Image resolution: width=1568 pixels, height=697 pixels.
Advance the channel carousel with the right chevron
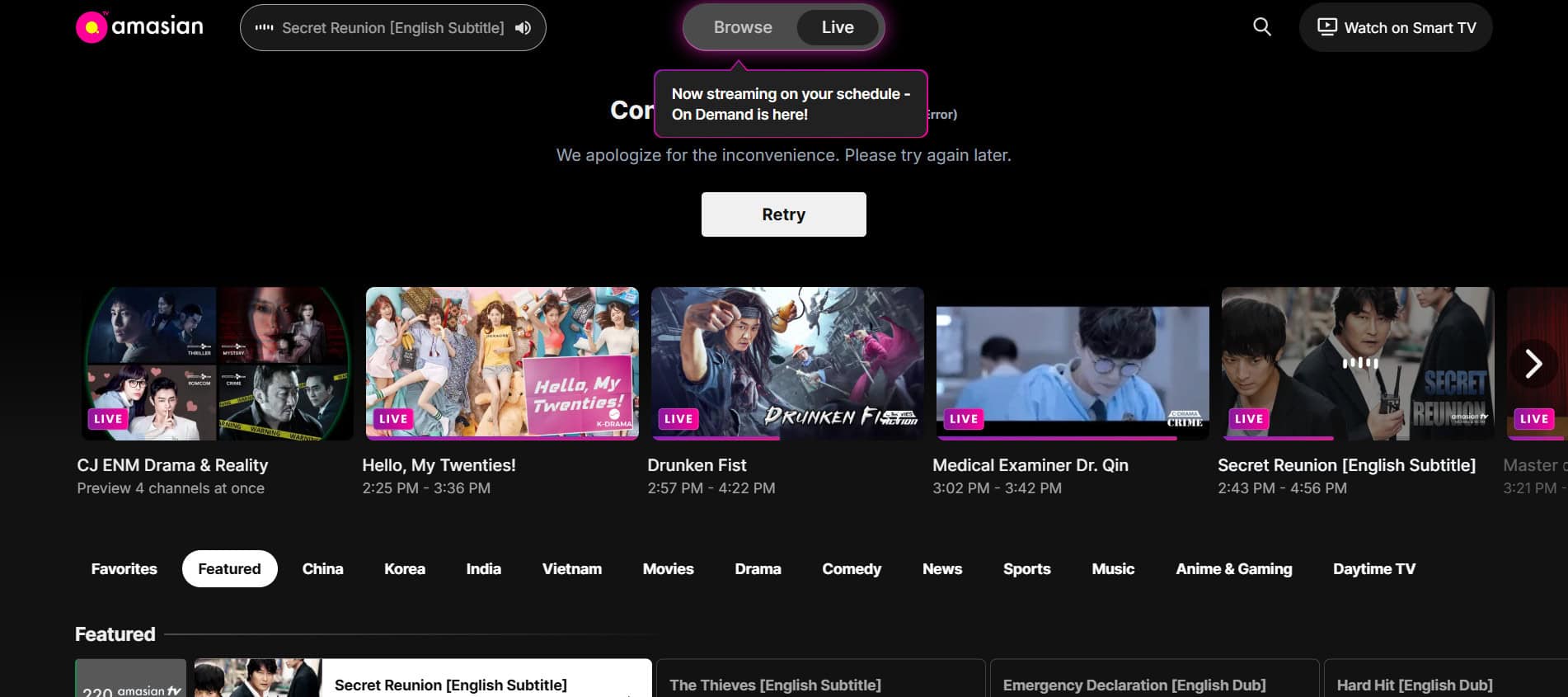coord(1533,364)
